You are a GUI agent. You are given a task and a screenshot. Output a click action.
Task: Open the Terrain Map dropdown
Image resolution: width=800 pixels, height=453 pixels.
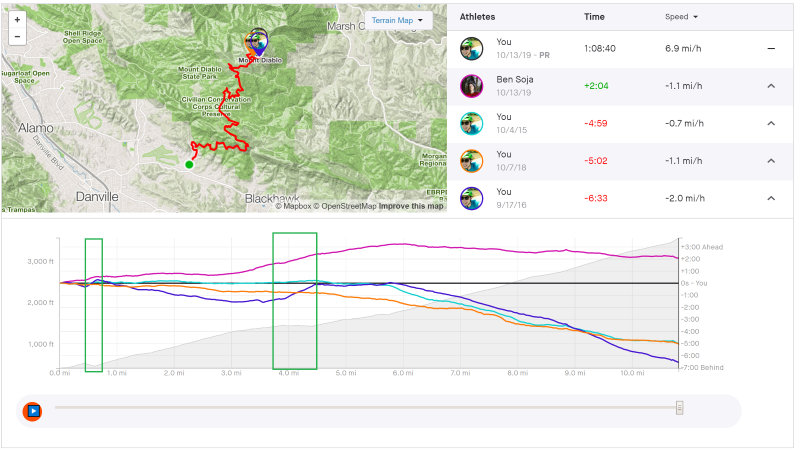(x=398, y=20)
